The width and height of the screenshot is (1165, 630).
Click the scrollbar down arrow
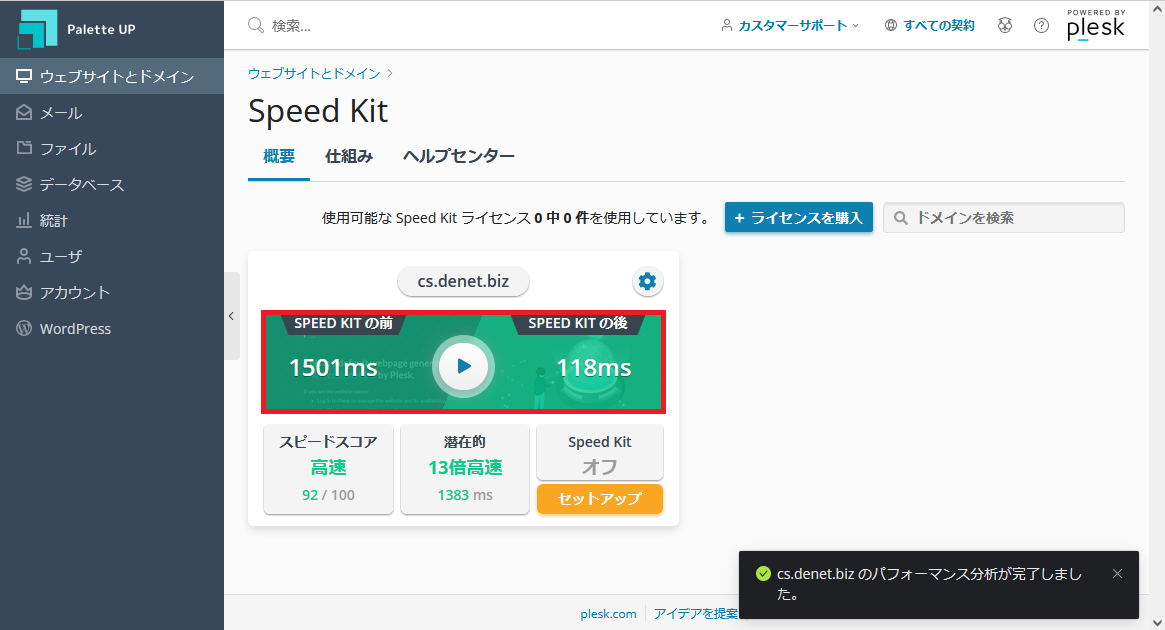coord(1157,623)
